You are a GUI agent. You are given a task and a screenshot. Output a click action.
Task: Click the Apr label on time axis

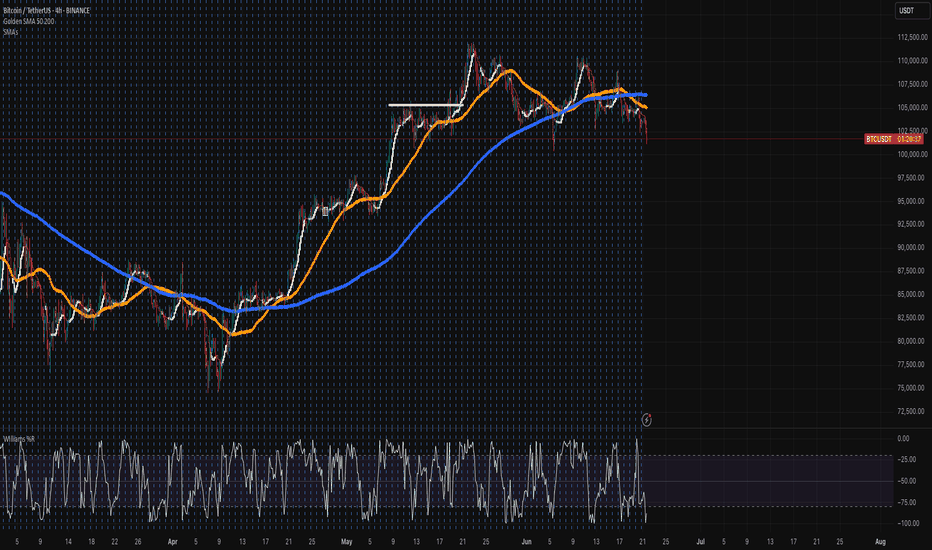[x=173, y=542]
